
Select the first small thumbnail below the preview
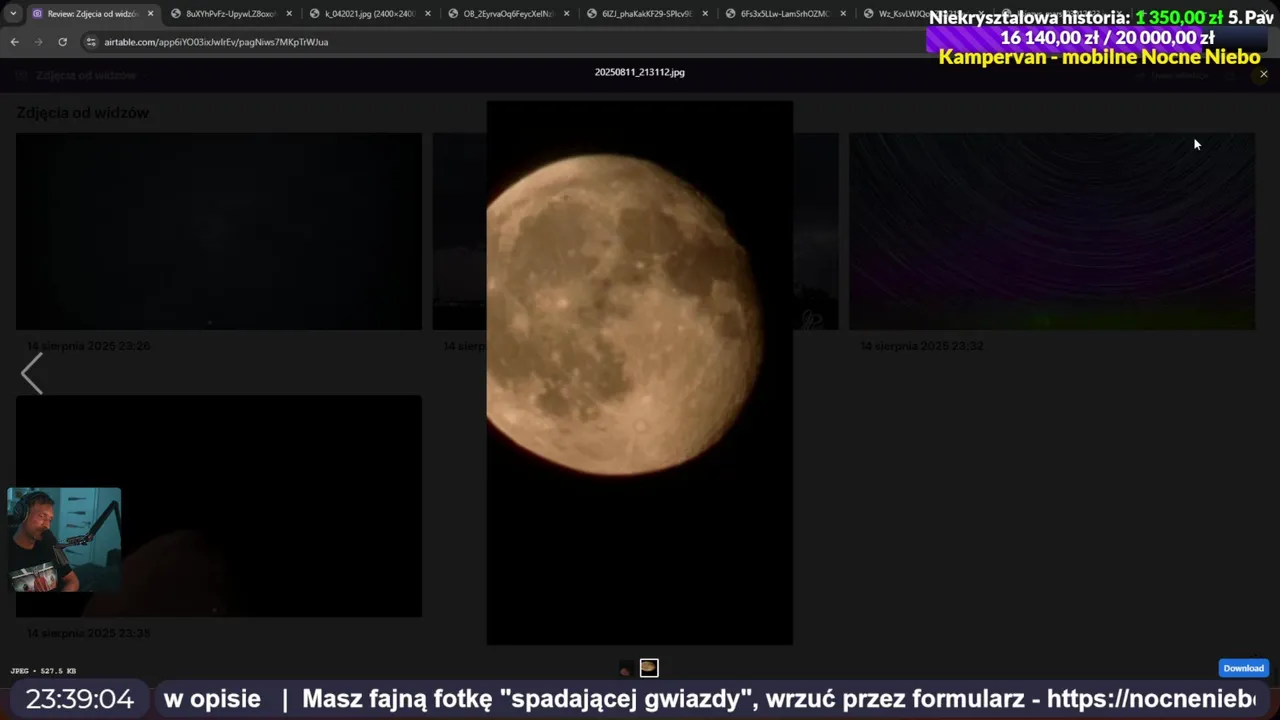click(626, 668)
